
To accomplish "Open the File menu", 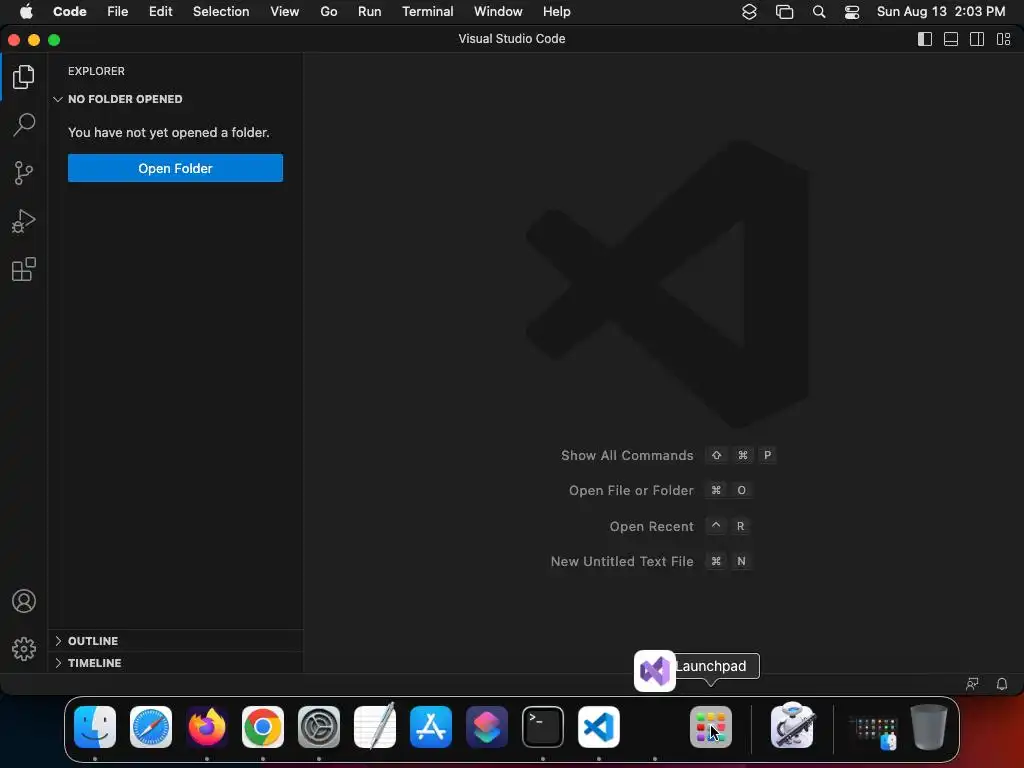I will coord(118,12).
